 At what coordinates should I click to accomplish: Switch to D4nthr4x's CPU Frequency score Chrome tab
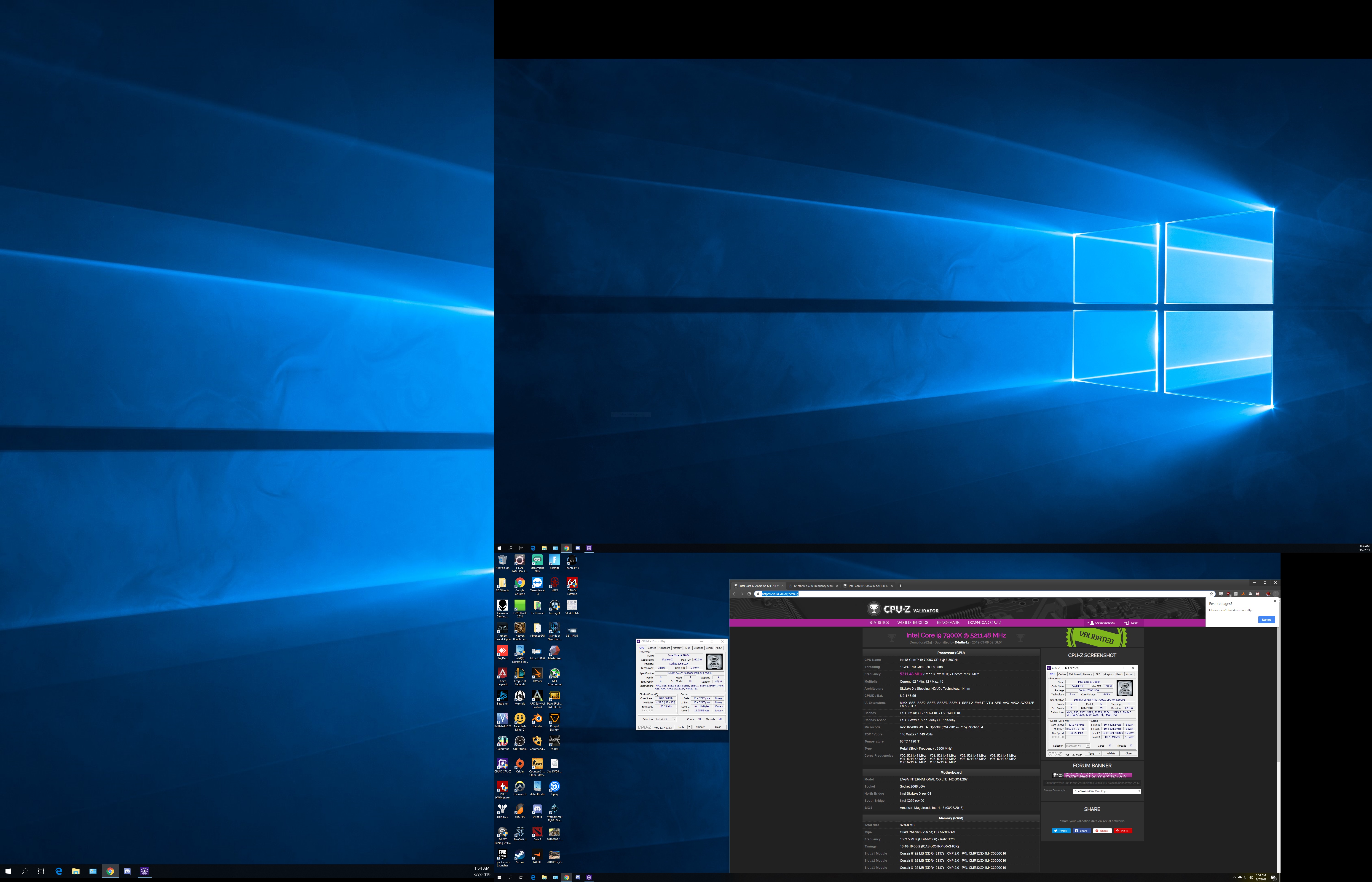813,586
